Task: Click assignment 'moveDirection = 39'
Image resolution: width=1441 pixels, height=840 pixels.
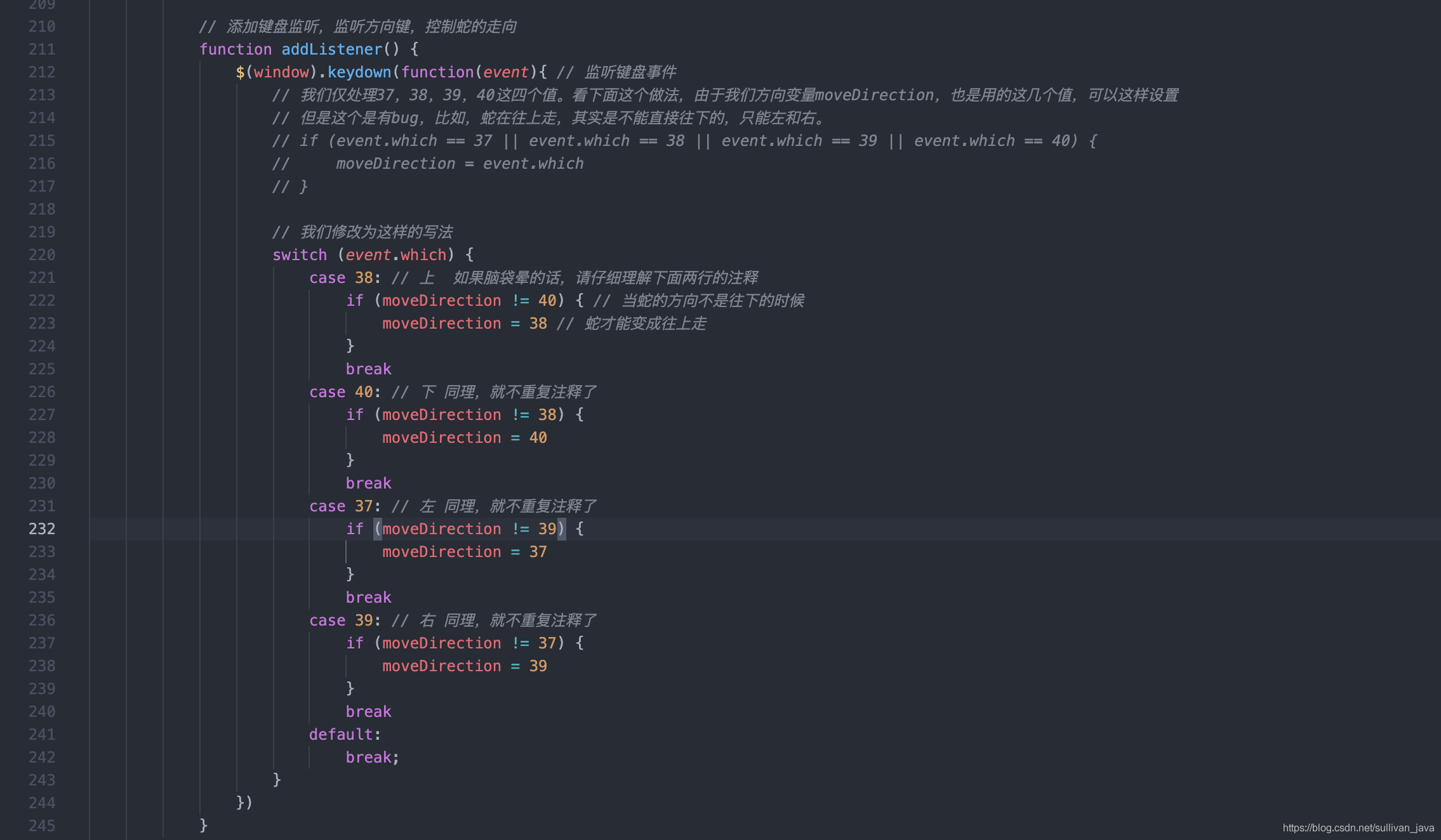Action: coord(465,666)
